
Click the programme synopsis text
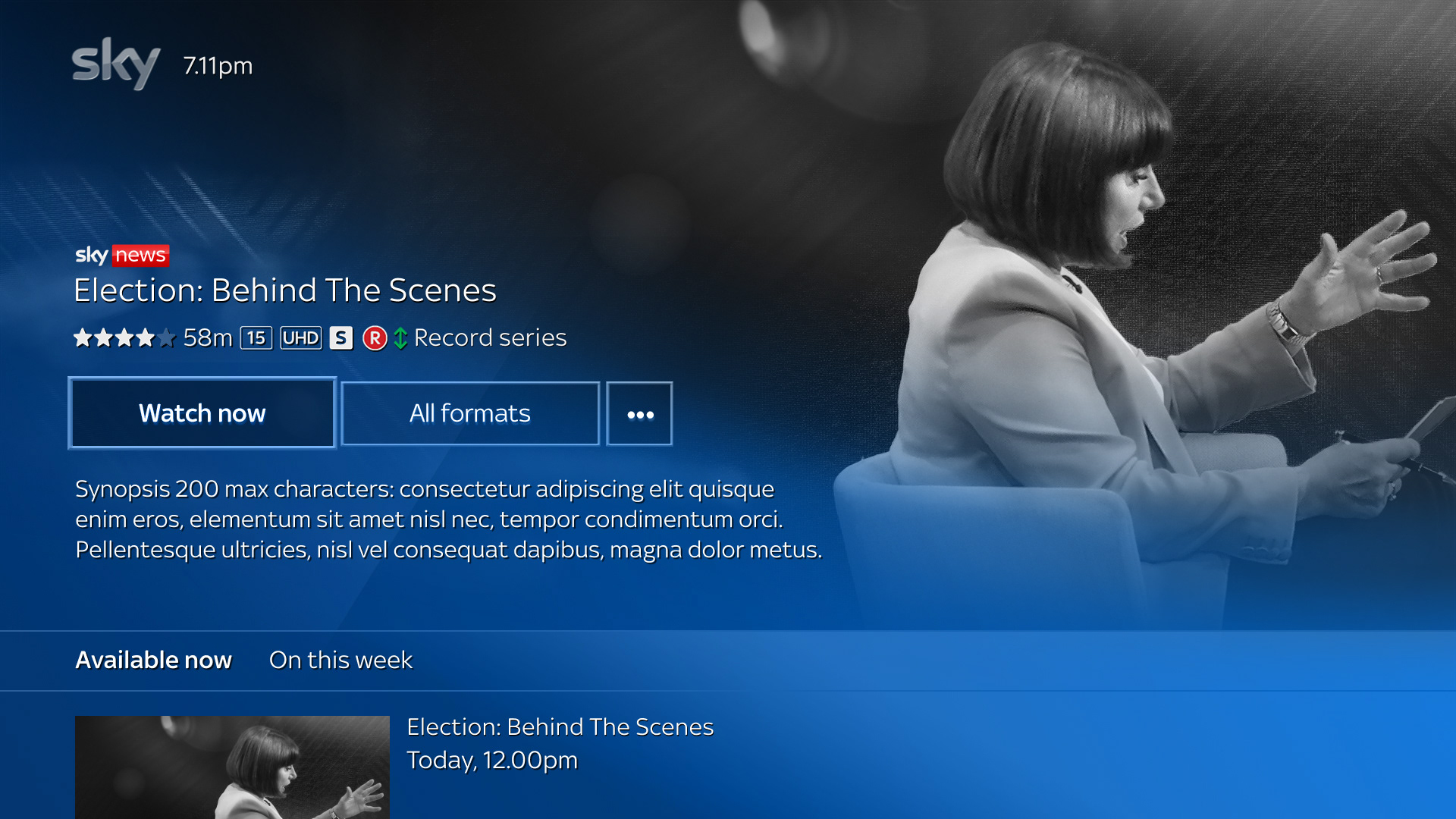pos(449,519)
